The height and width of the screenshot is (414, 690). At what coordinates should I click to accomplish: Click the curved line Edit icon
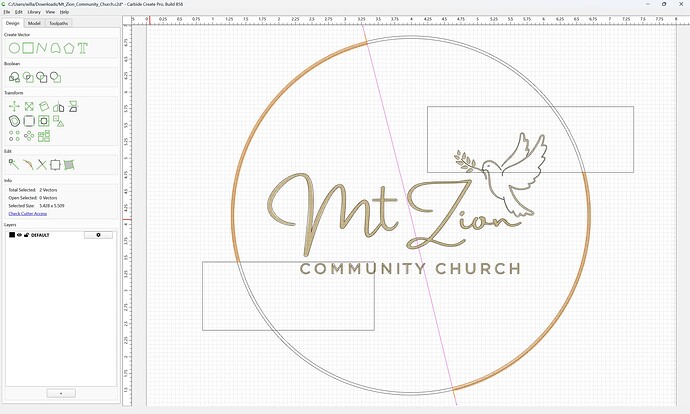28,165
